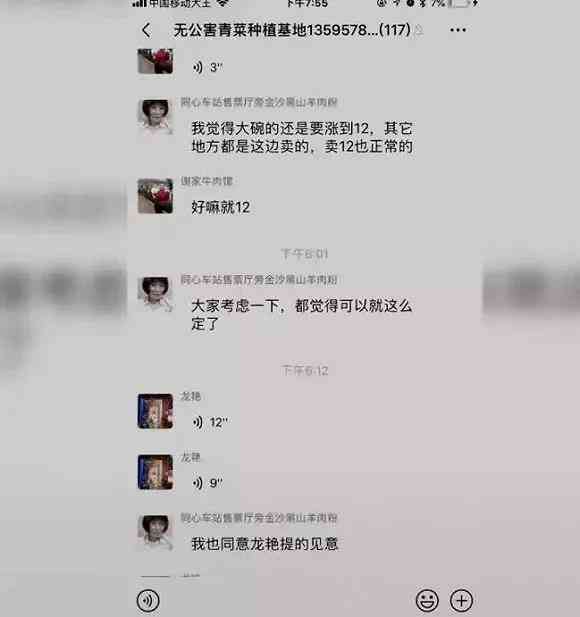Image resolution: width=580 pixels, height=617 pixels.
Task: Open the plus attachments menu
Action: click(461, 600)
